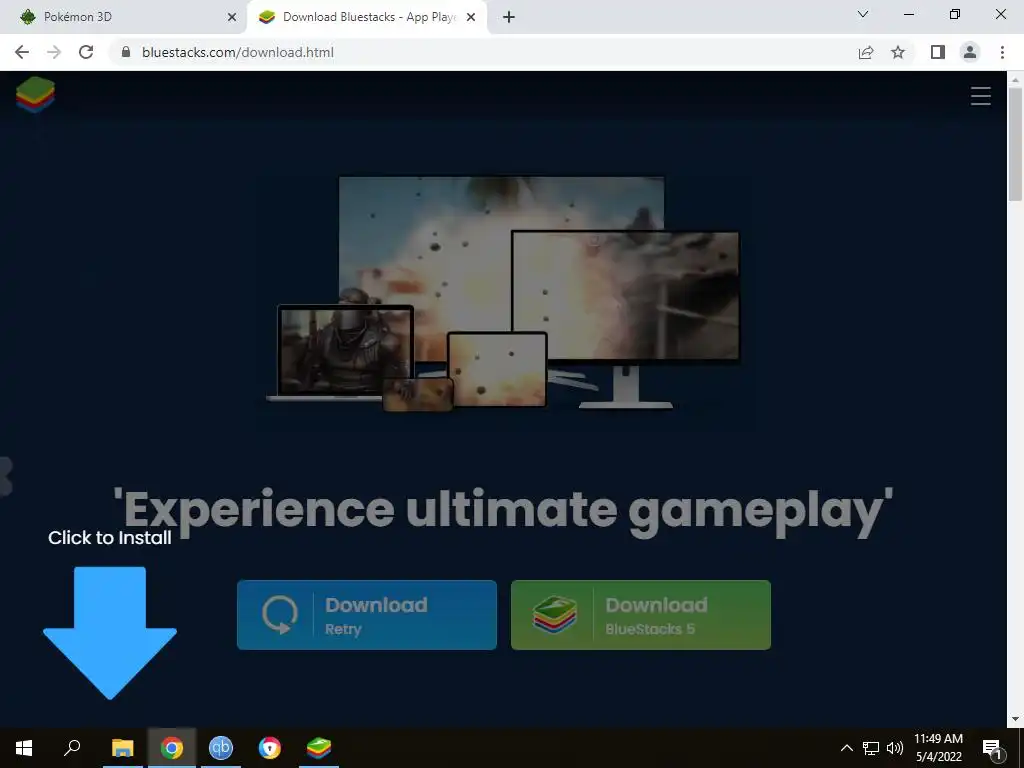Go back to previous page in Chrome
Screen dimensions: 1024x768
22,52
